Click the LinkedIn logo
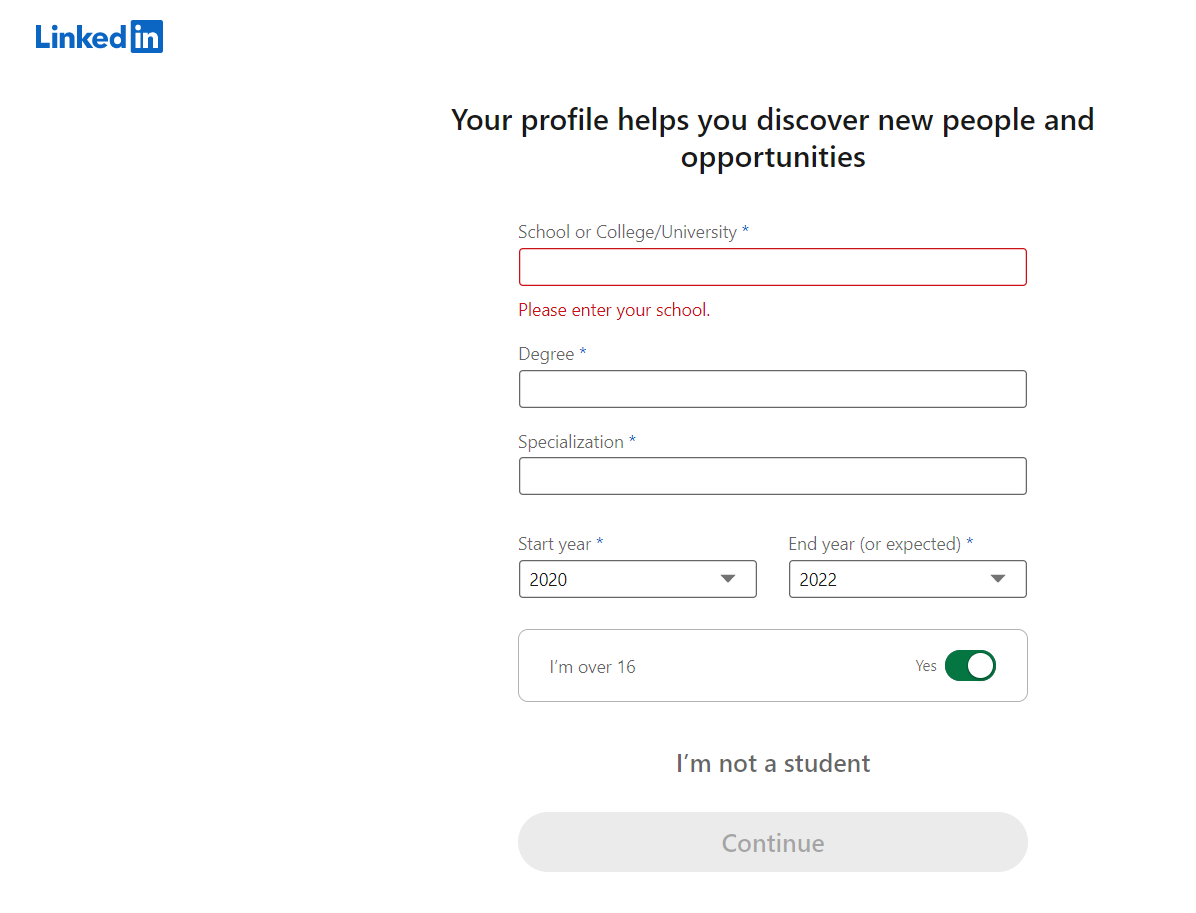The image size is (1196, 913). pos(99,37)
